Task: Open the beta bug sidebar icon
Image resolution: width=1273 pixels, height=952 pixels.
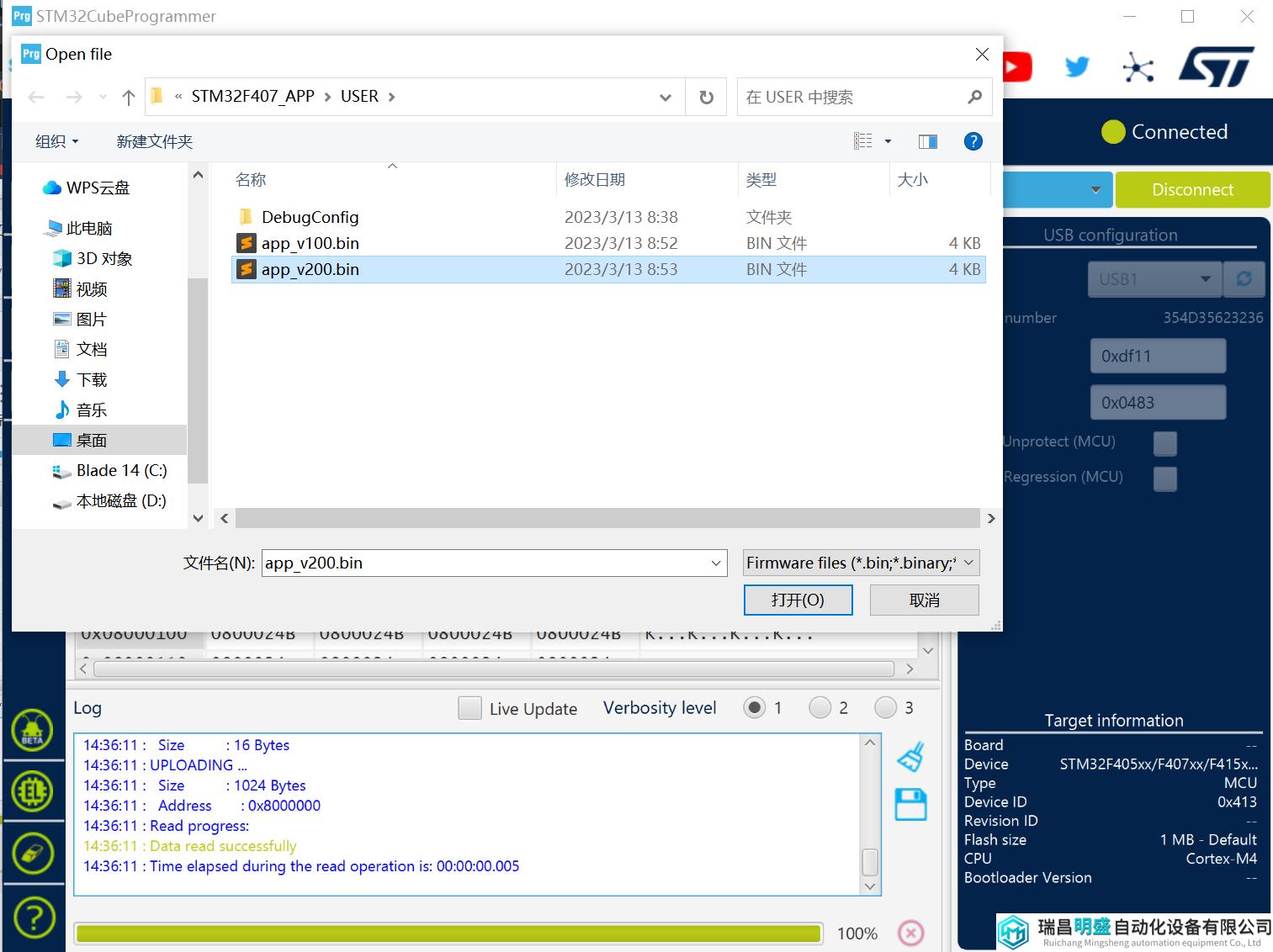Action: point(33,729)
